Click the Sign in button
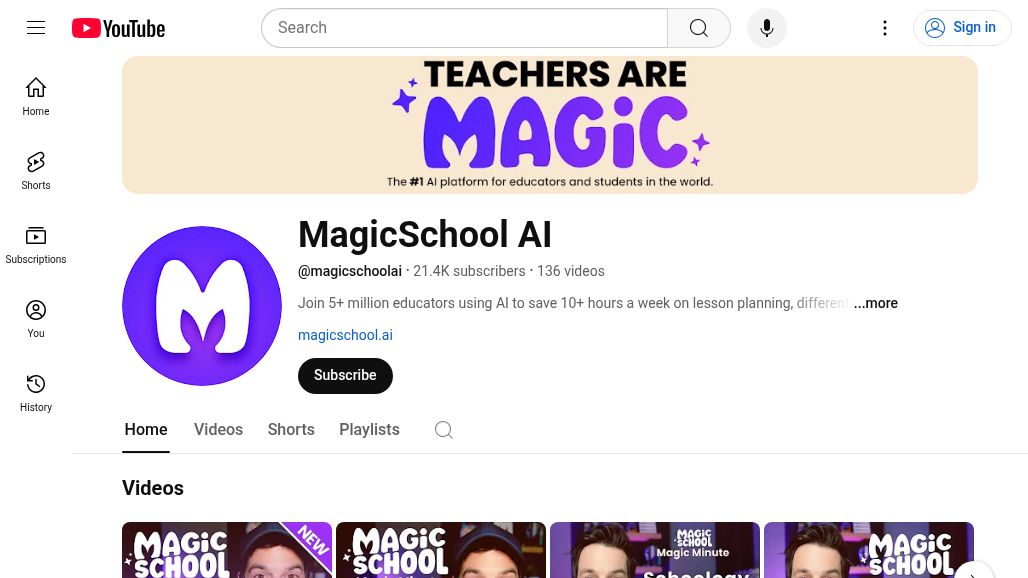This screenshot has height=578, width=1028. (961, 28)
